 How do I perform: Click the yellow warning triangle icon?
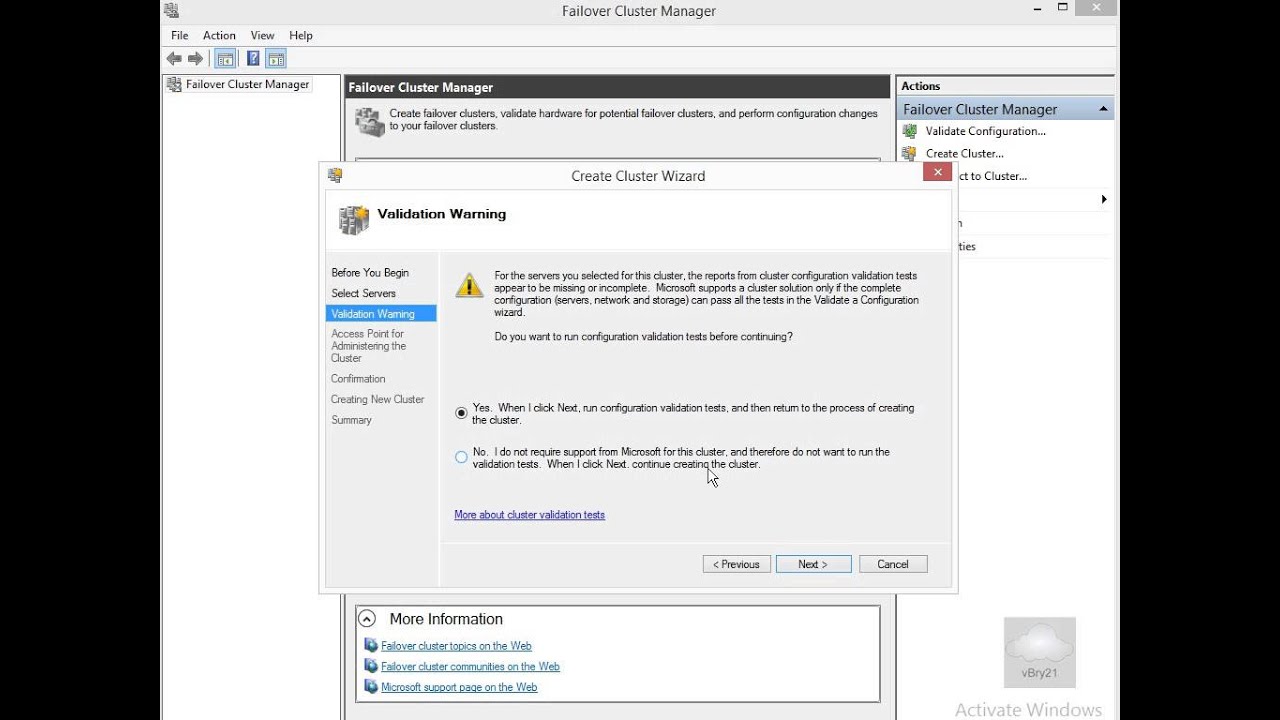469,285
